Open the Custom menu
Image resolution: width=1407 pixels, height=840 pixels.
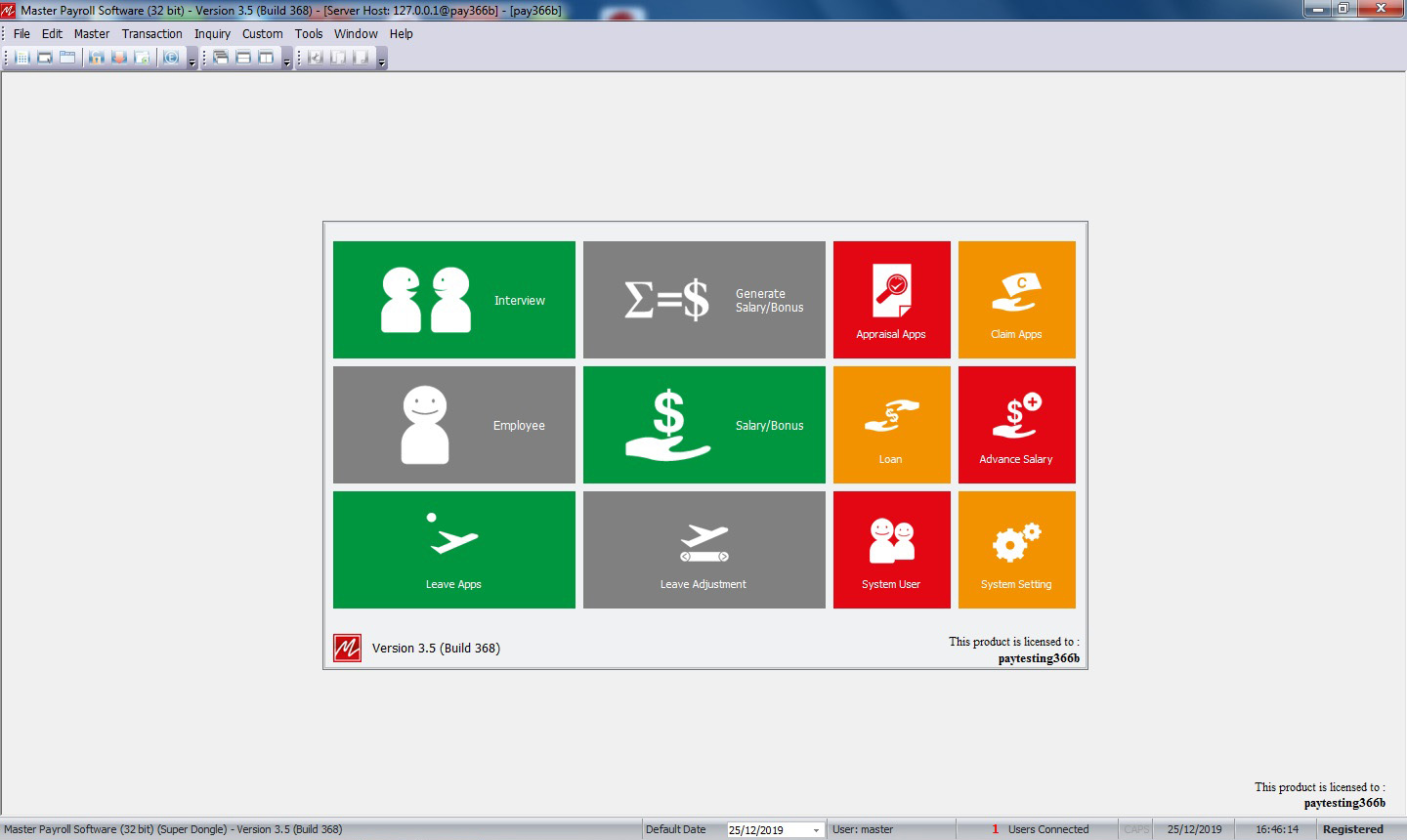263,33
